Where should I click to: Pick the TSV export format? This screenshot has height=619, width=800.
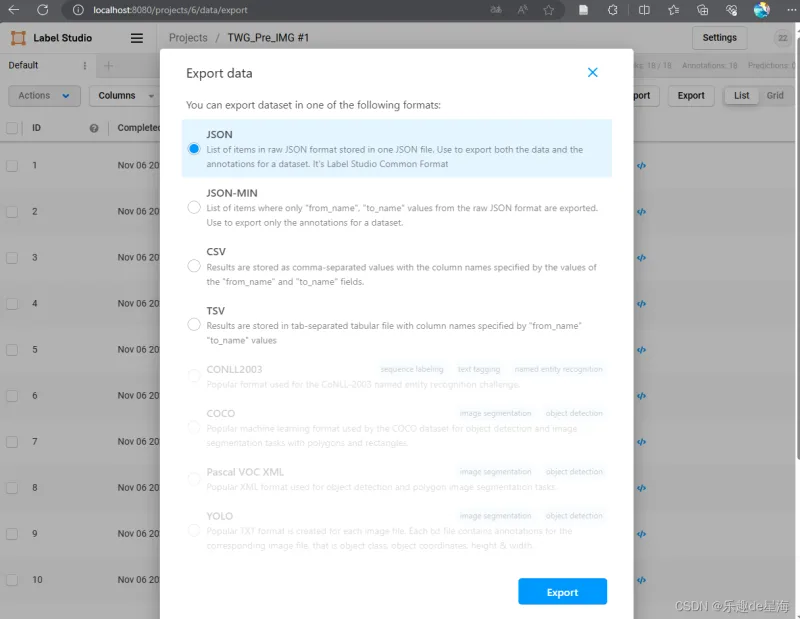(x=194, y=324)
